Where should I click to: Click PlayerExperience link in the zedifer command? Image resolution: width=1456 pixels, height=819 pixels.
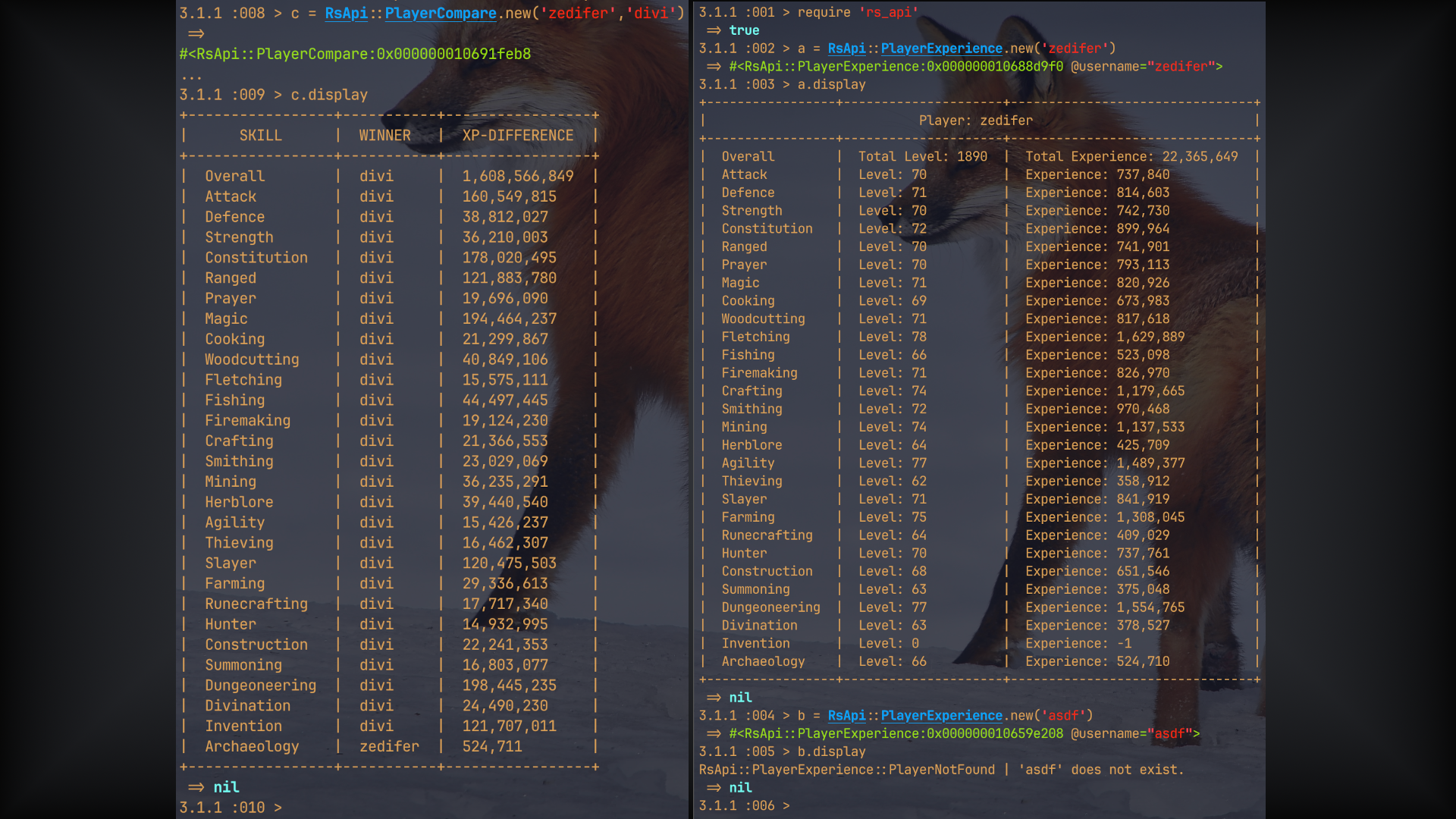pyautogui.click(x=941, y=49)
